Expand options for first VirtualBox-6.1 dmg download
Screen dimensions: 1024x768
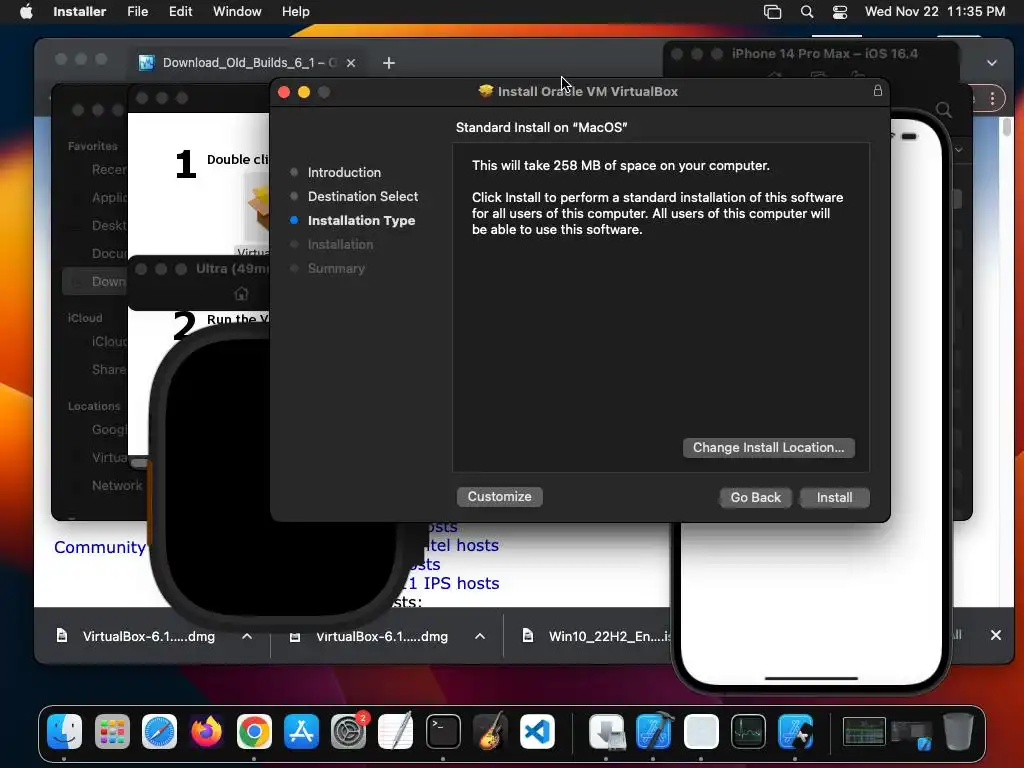(247, 636)
